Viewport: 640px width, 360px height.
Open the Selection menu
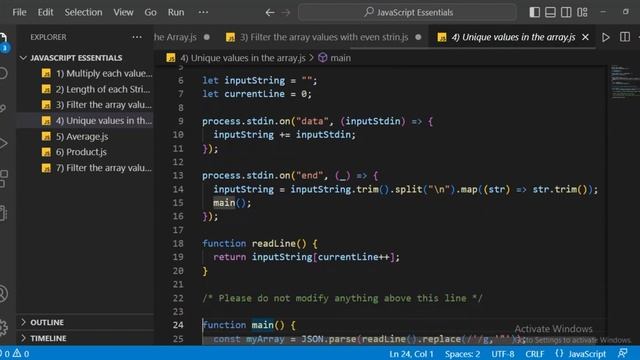tap(83, 12)
